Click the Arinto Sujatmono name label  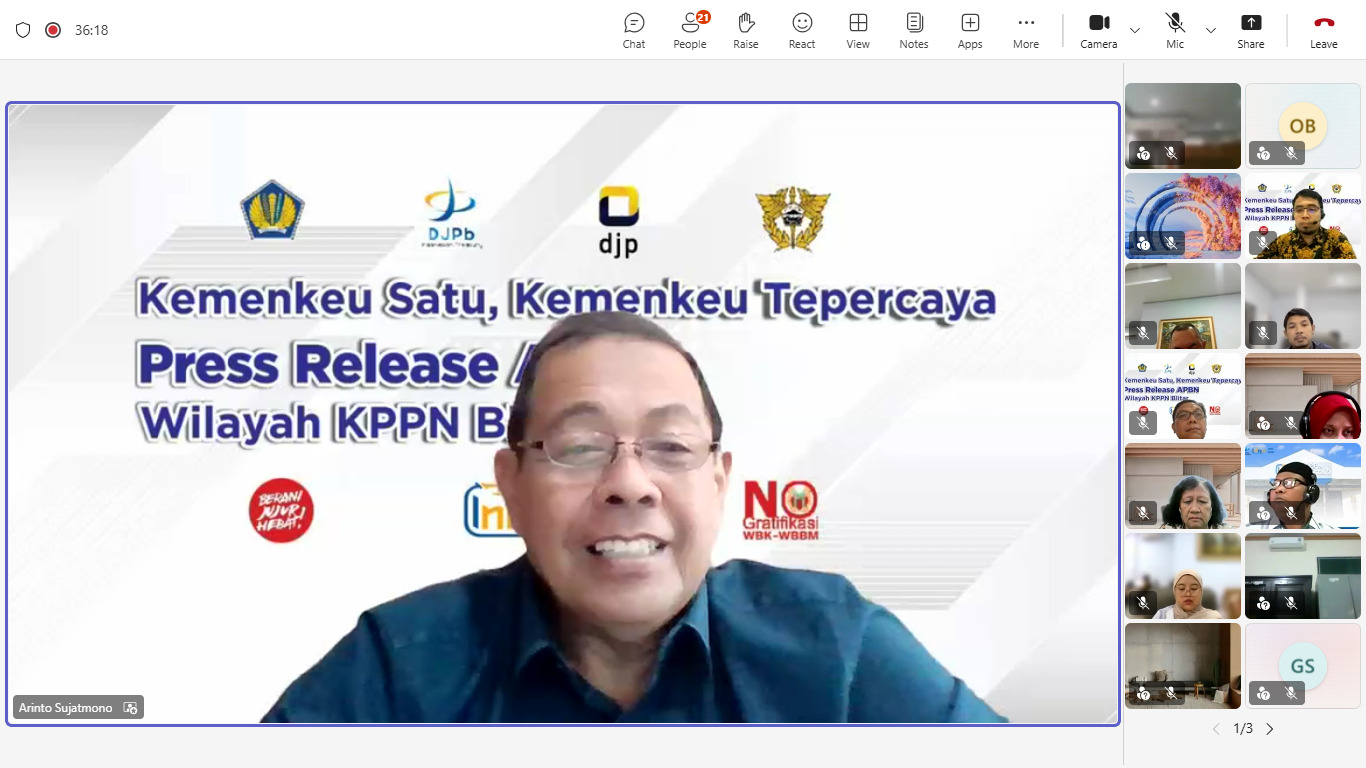point(66,708)
